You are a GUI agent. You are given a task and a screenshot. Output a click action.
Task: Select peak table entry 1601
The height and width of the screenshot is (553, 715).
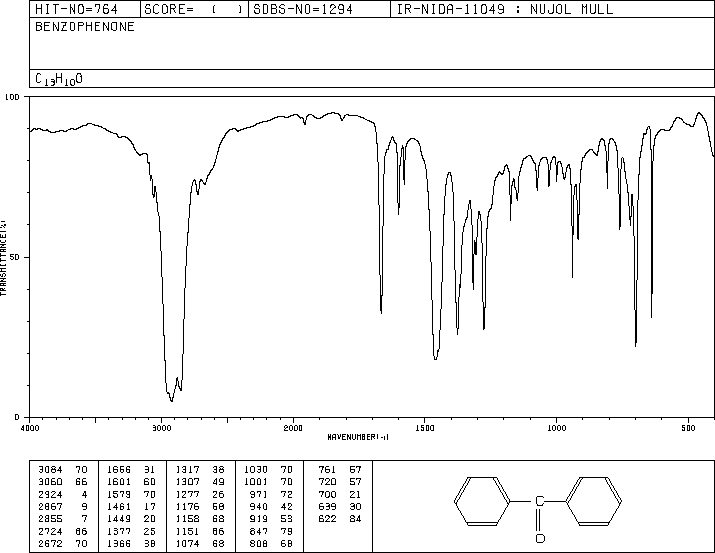point(119,482)
